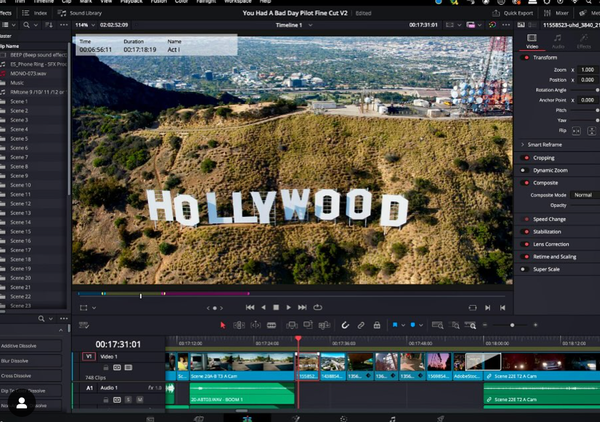600x422 pixels.
Task: Click the V1 track destination button
Action: (89, 357)
